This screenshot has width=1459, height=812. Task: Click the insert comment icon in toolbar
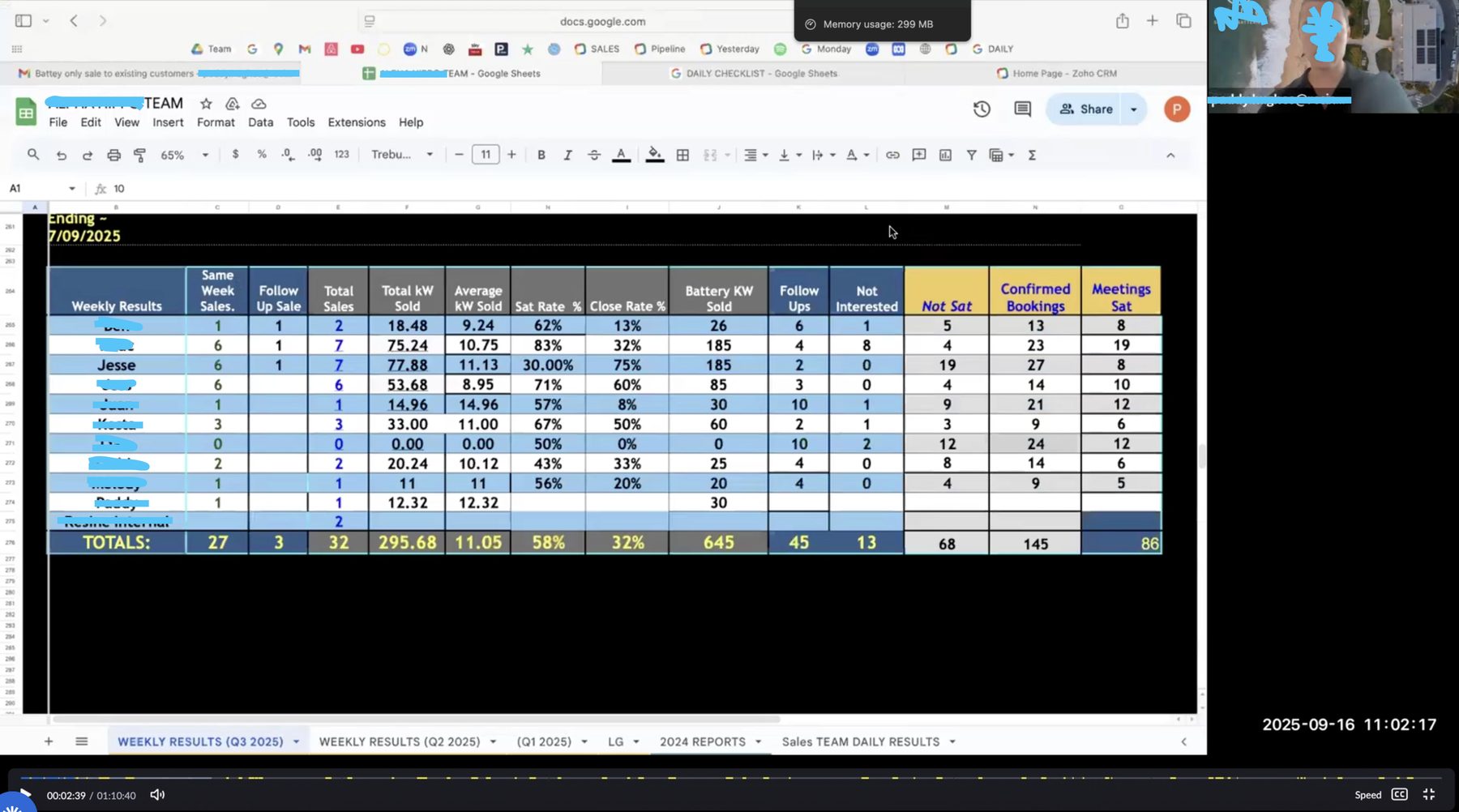click(x=918, y=155)
